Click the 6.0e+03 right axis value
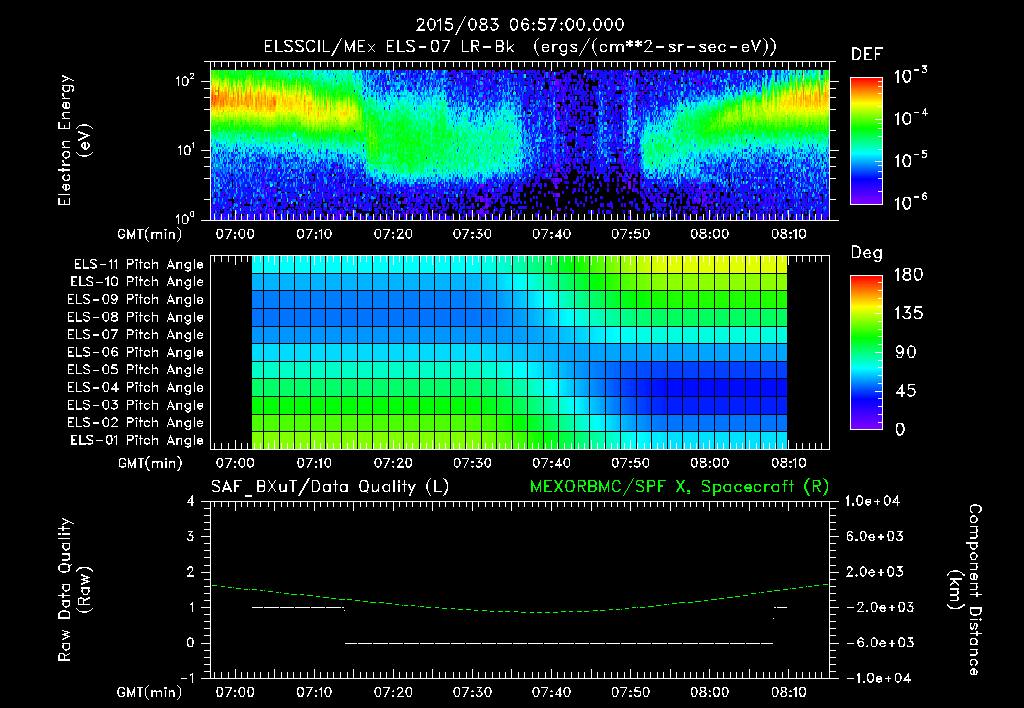Viewport: 1024px width, 708px height. [874, 536]
